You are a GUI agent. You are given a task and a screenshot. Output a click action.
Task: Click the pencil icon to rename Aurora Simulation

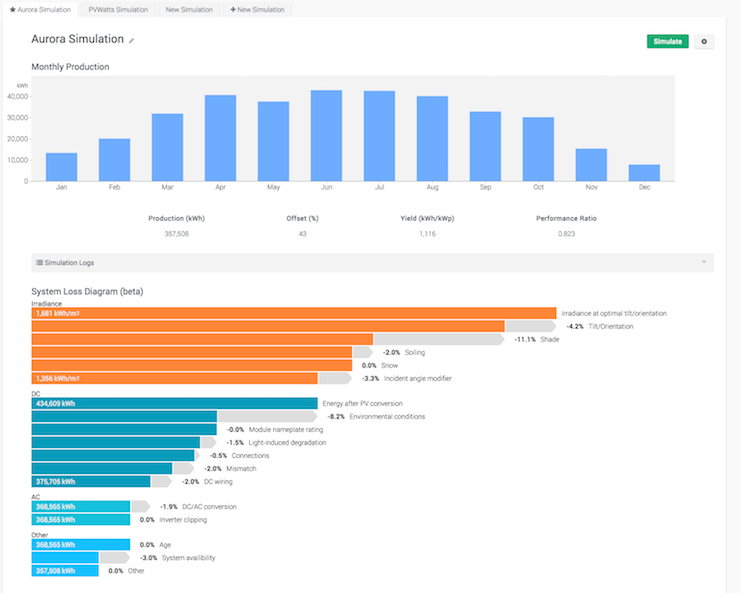pos(131,41)
